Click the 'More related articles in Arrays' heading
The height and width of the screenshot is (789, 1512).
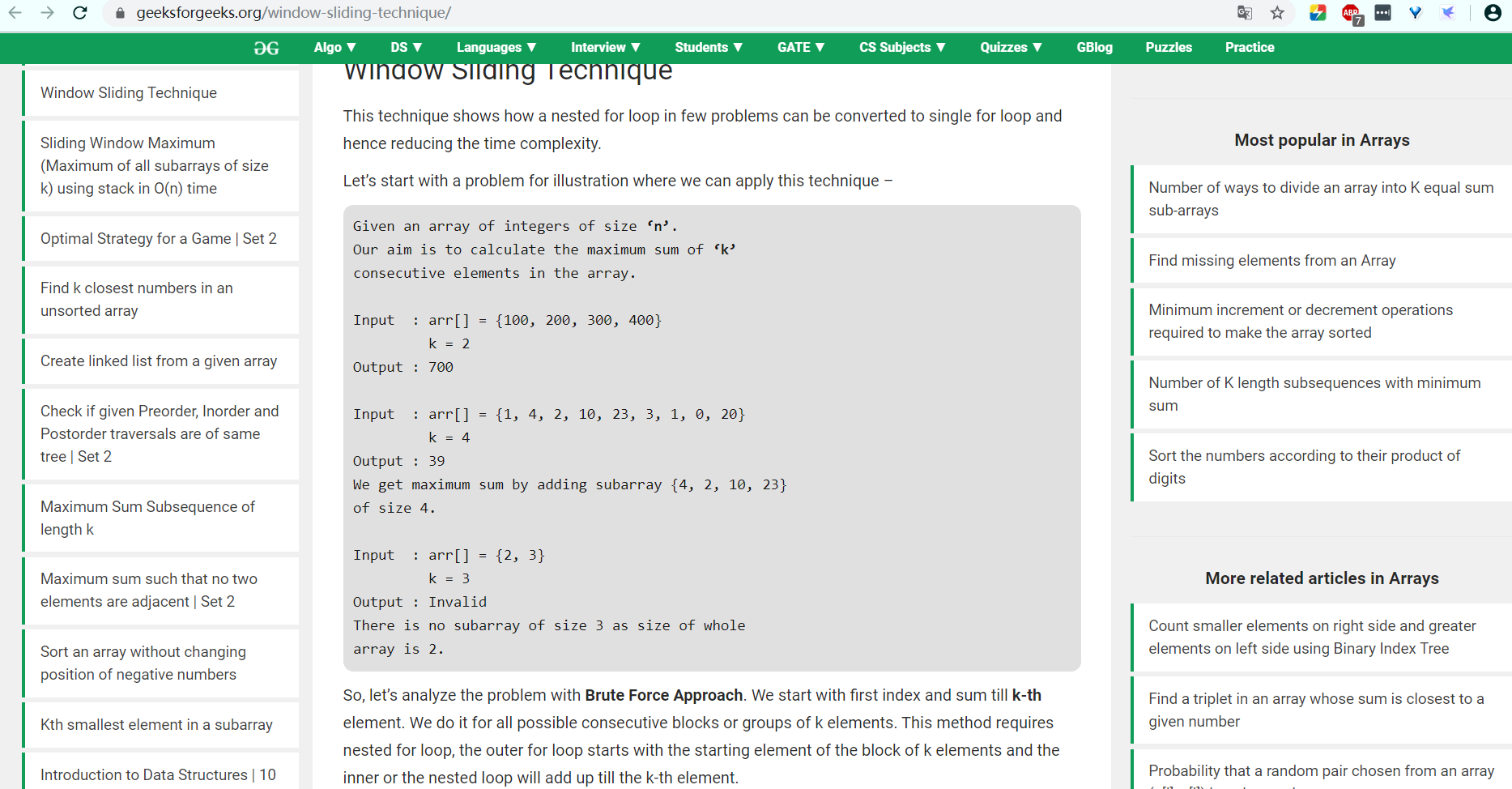click(1322, 578)
